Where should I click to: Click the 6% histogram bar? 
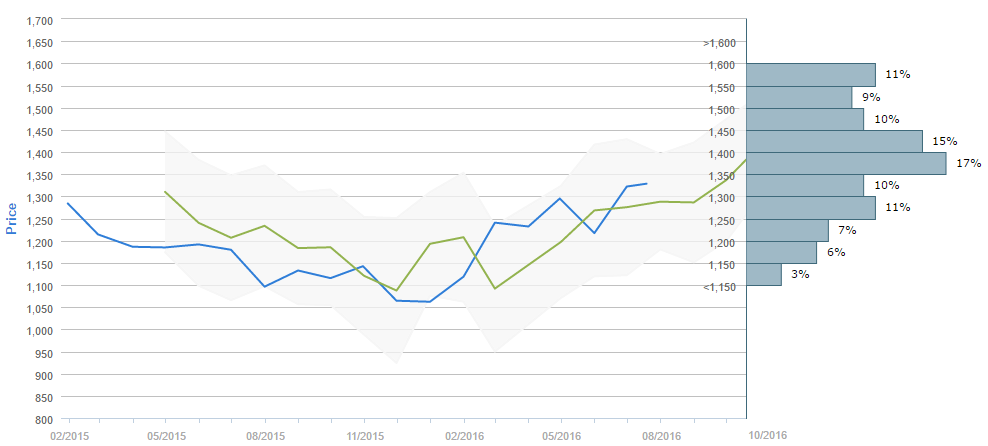(x=781, y=252)
